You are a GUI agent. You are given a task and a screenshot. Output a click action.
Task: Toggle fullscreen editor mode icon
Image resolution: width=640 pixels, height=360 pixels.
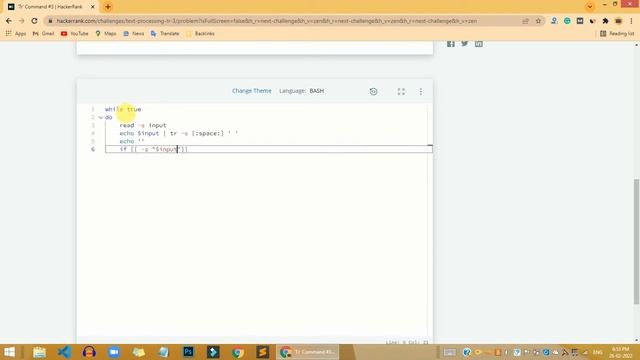(x=401, y=91)
